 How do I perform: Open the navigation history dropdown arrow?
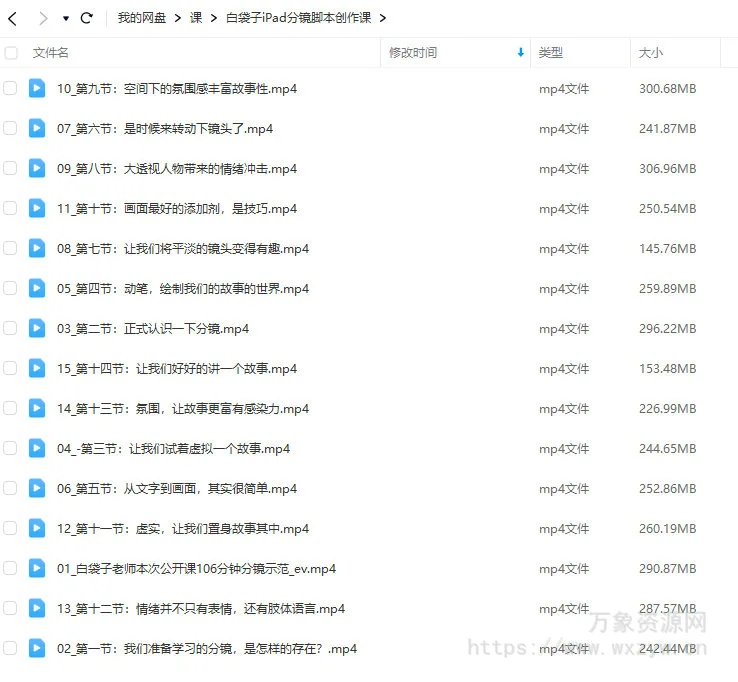[x=66, y=18]
